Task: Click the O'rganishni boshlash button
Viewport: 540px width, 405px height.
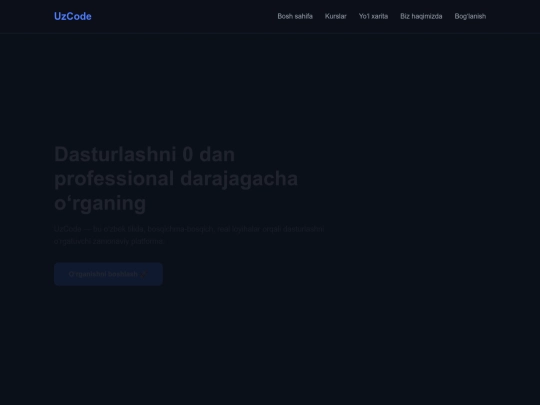Action: click(x=108, y=274)
